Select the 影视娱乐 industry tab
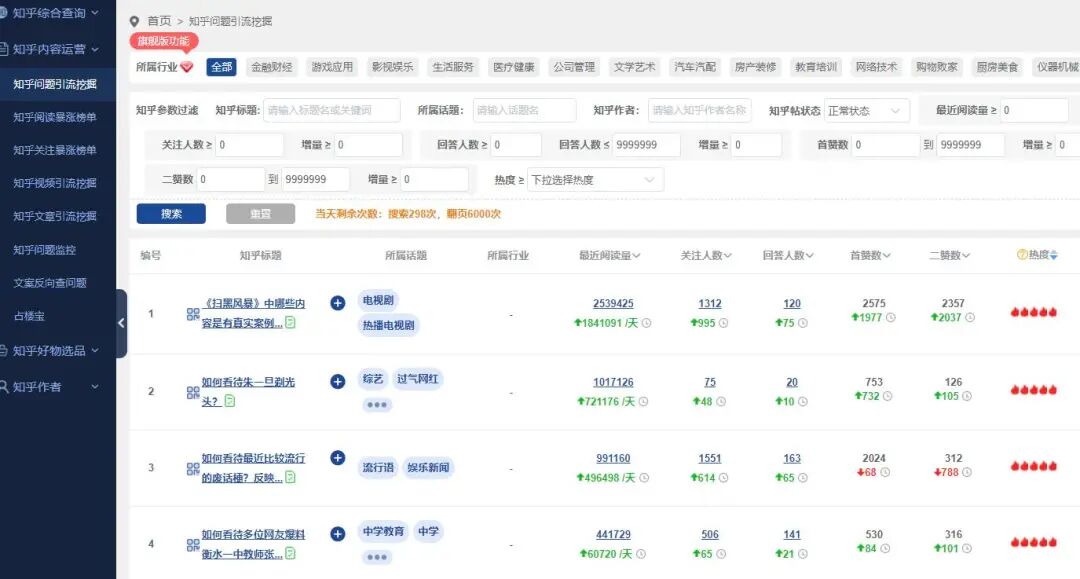Viewport: 1080px width, 579px height. coord(393,67)
